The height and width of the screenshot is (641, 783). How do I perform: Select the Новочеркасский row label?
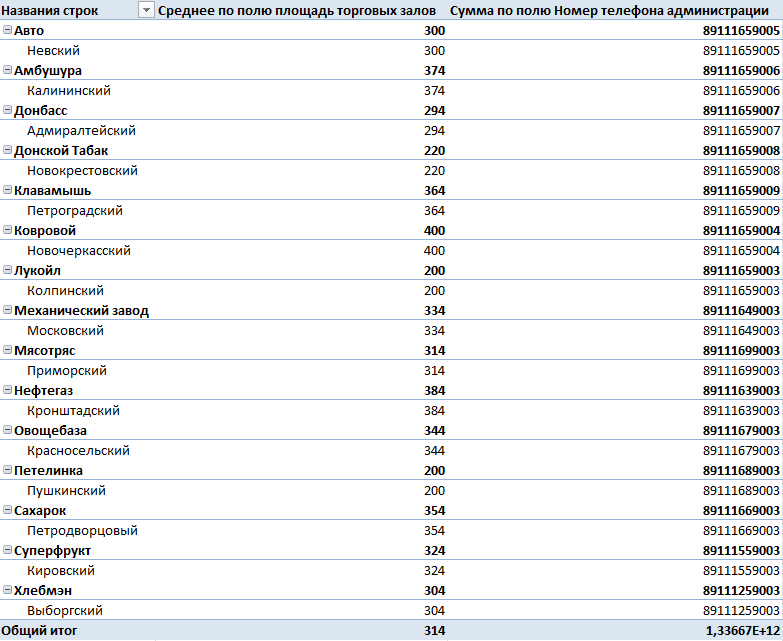tap(79, 250)
